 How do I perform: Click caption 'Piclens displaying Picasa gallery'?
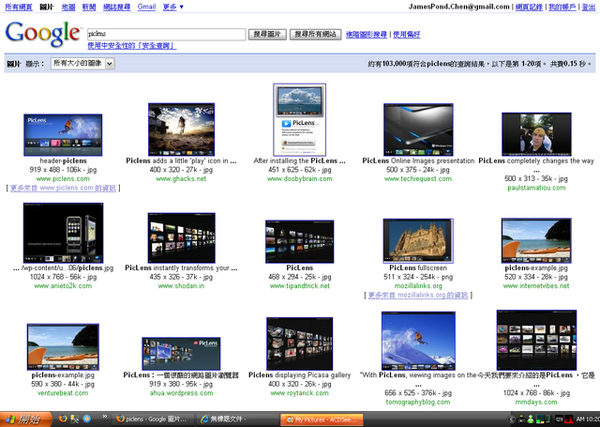pos(300,375)
